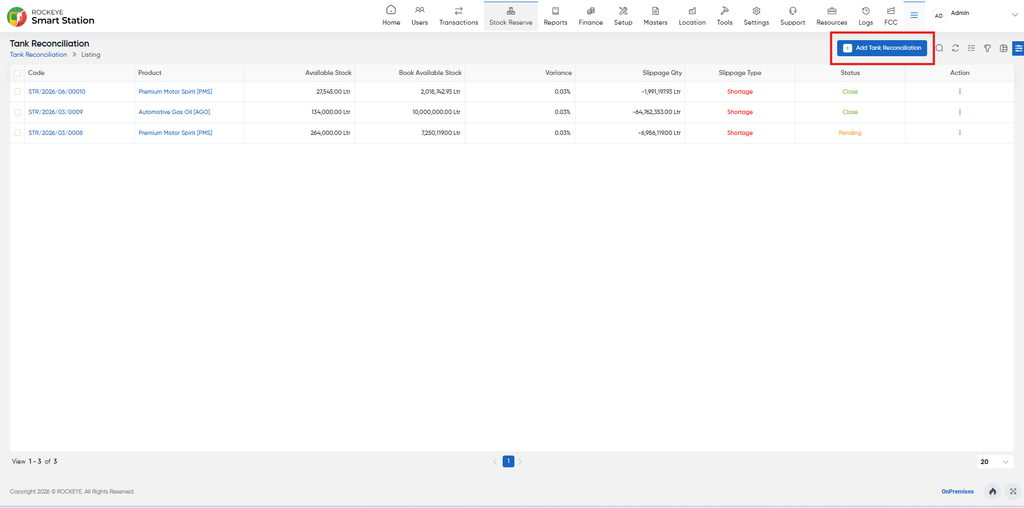
Task: Click the fullscreen expand icon in the footer
Action: coord(1012,492)
